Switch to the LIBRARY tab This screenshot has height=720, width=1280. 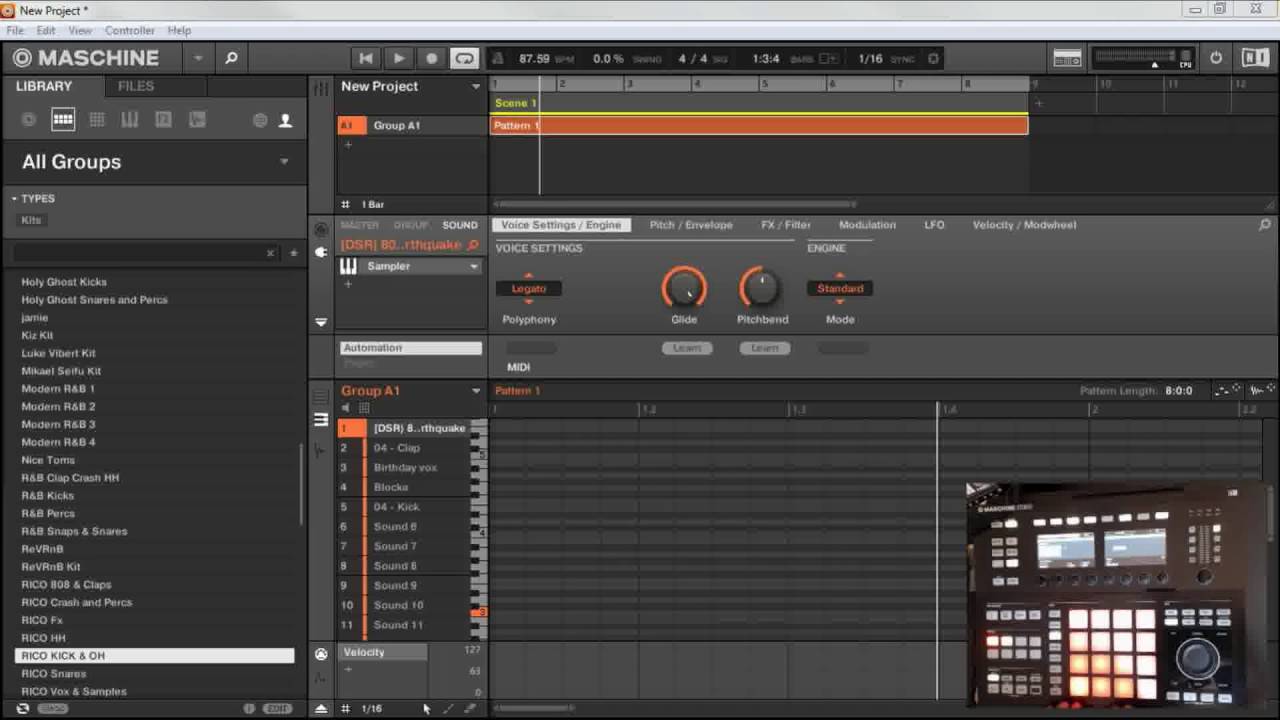tap(44, 86)
